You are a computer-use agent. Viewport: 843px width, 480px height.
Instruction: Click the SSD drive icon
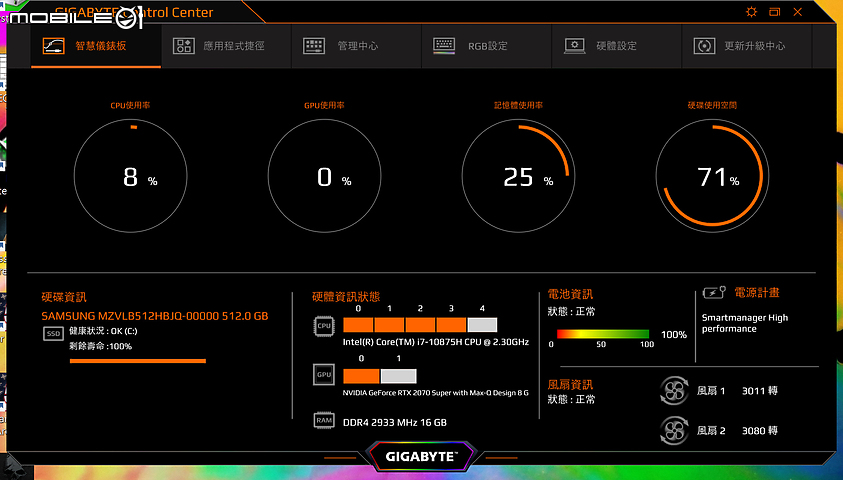click(53, 334)
